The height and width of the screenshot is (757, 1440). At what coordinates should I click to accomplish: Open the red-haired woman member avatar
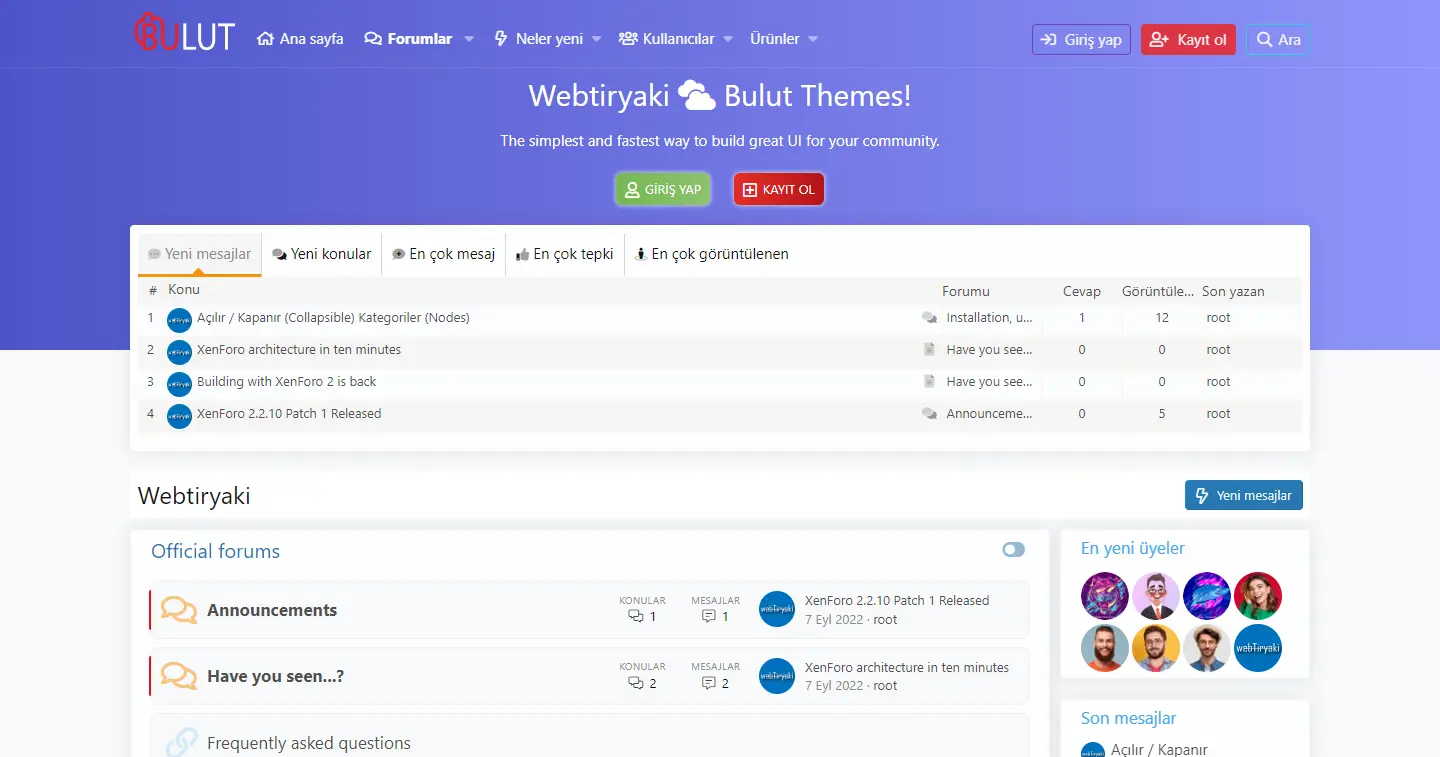point(1257,597)
